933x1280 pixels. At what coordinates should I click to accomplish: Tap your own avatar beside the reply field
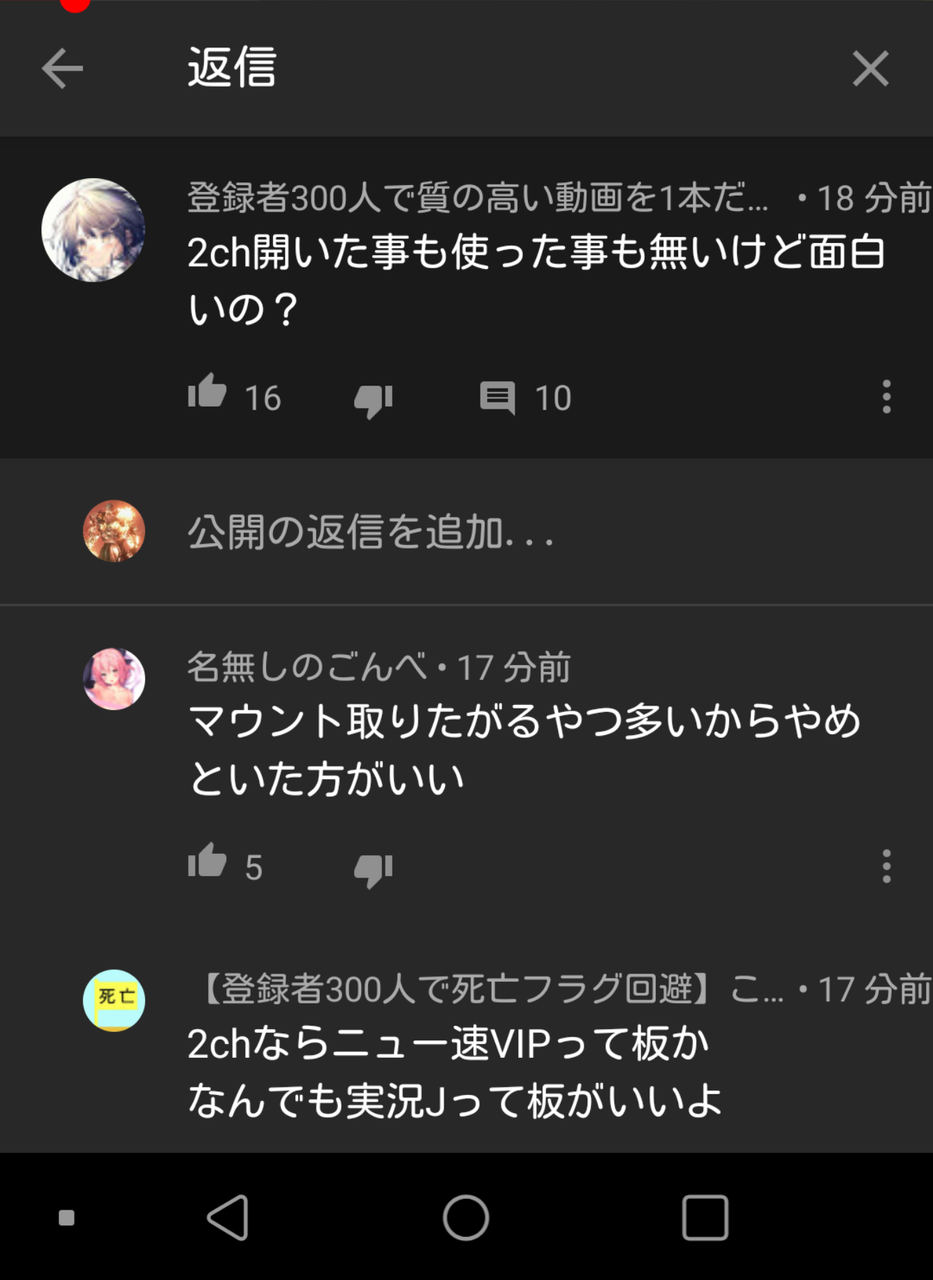114,531
